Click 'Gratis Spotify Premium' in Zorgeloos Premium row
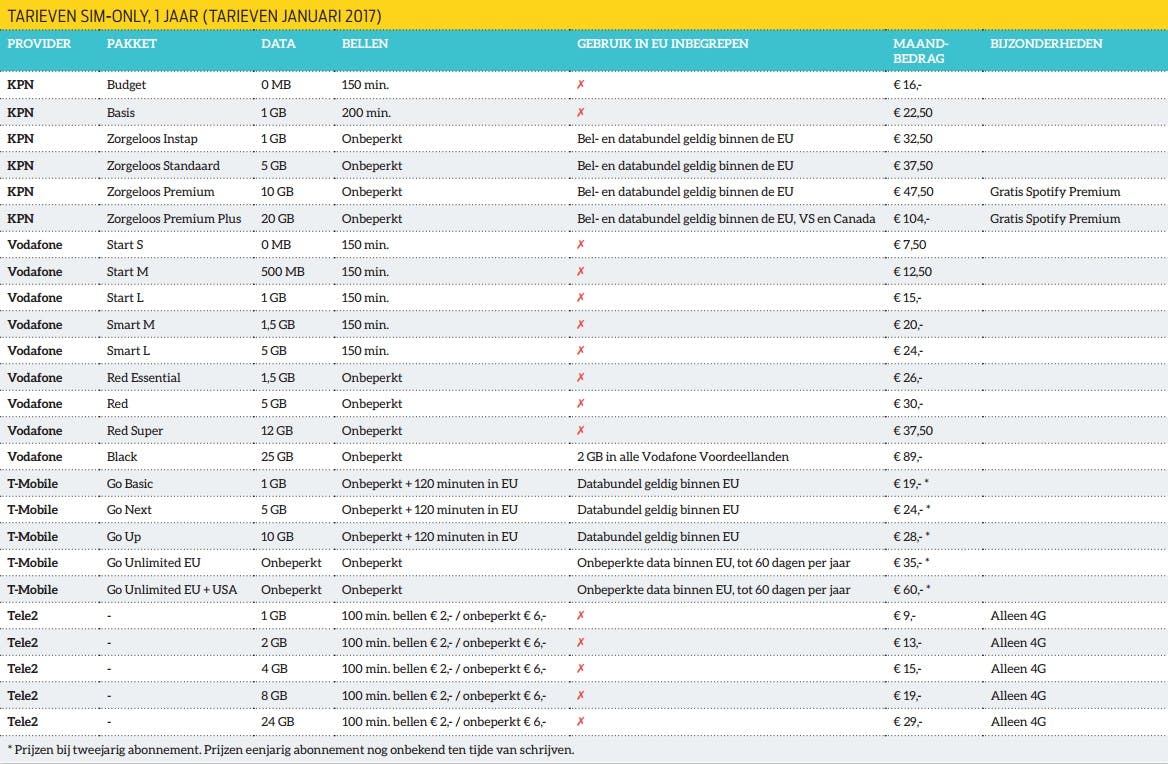The image size is (1168, 764). [x=1055, y=192]
